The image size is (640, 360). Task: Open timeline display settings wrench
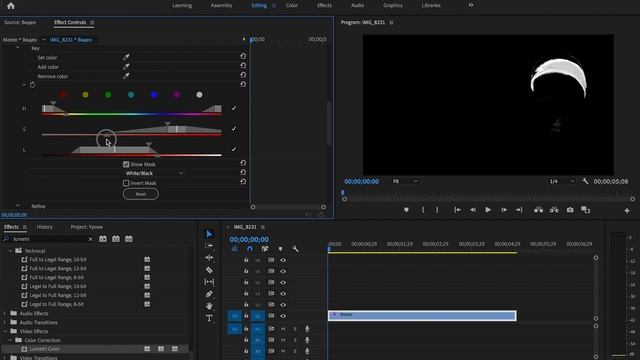[295, 249]
